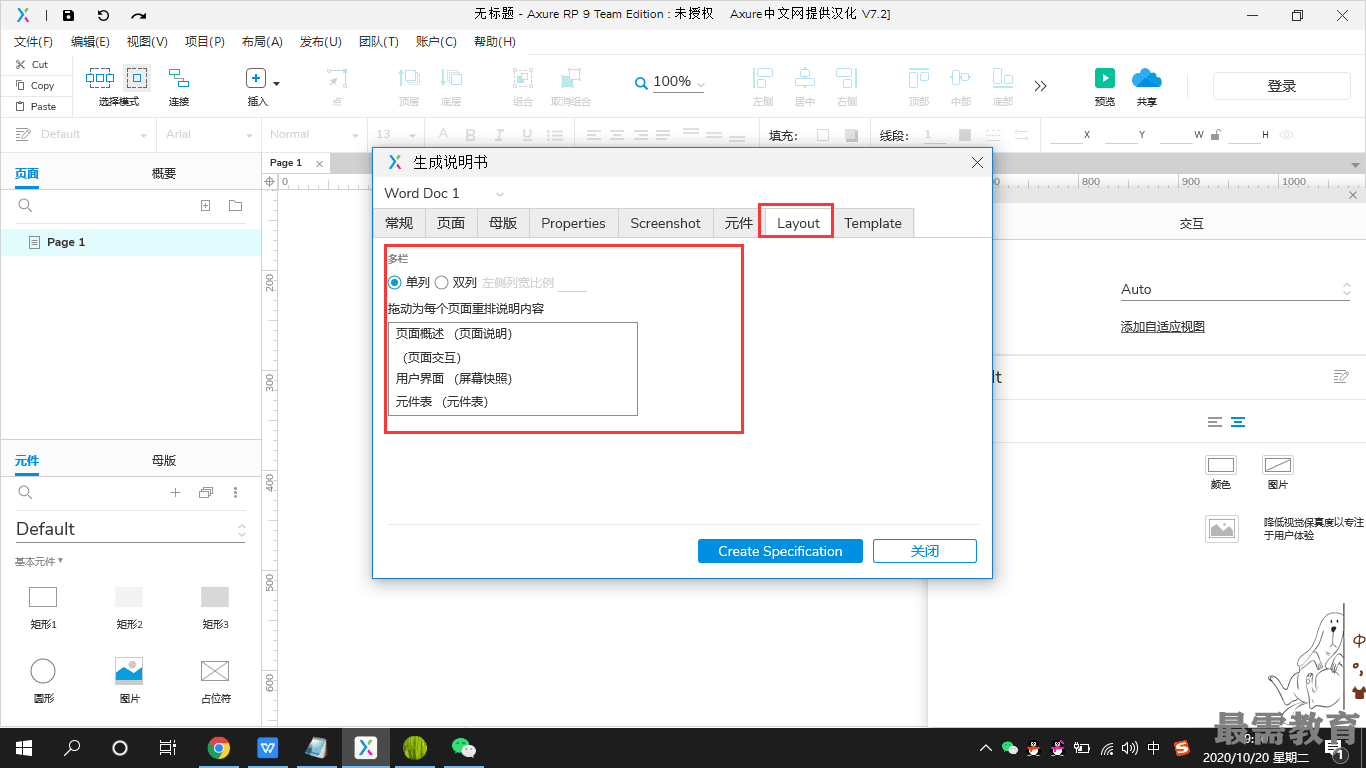
Task: Click the 添加自适应视图 link
Action: [x=1162, y=327]
